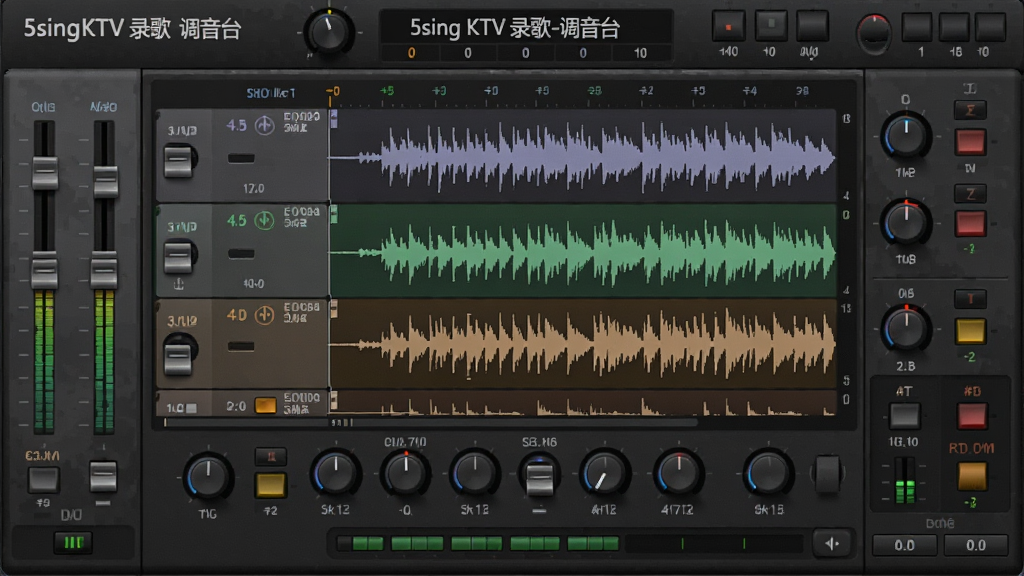Click the square button labeled 1 at top right
Image resolution: width=1024 pixels, height=576 pixels.
tap(918, 27)
